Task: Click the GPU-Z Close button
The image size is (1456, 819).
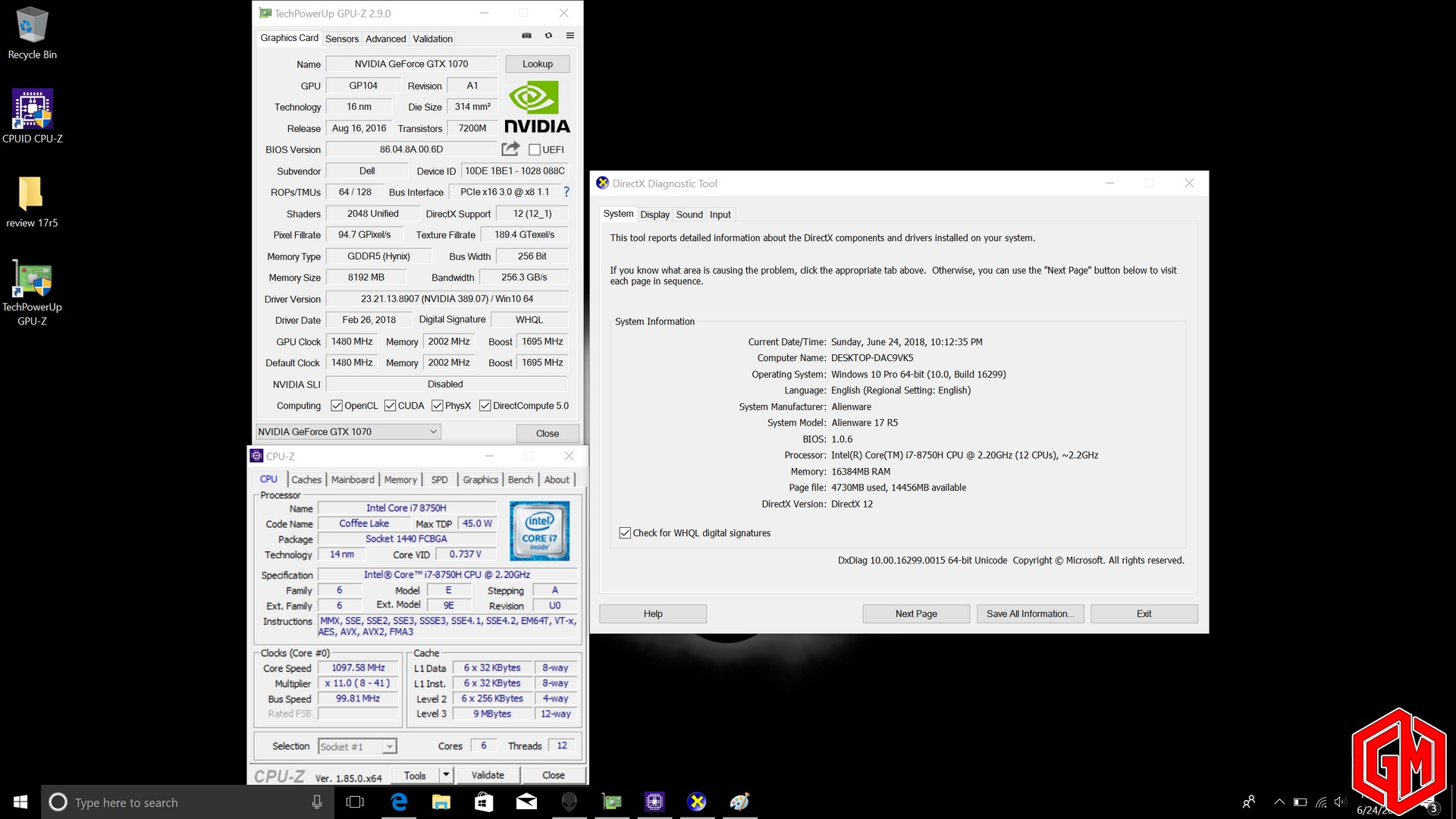Action: [x=548, y=433]
